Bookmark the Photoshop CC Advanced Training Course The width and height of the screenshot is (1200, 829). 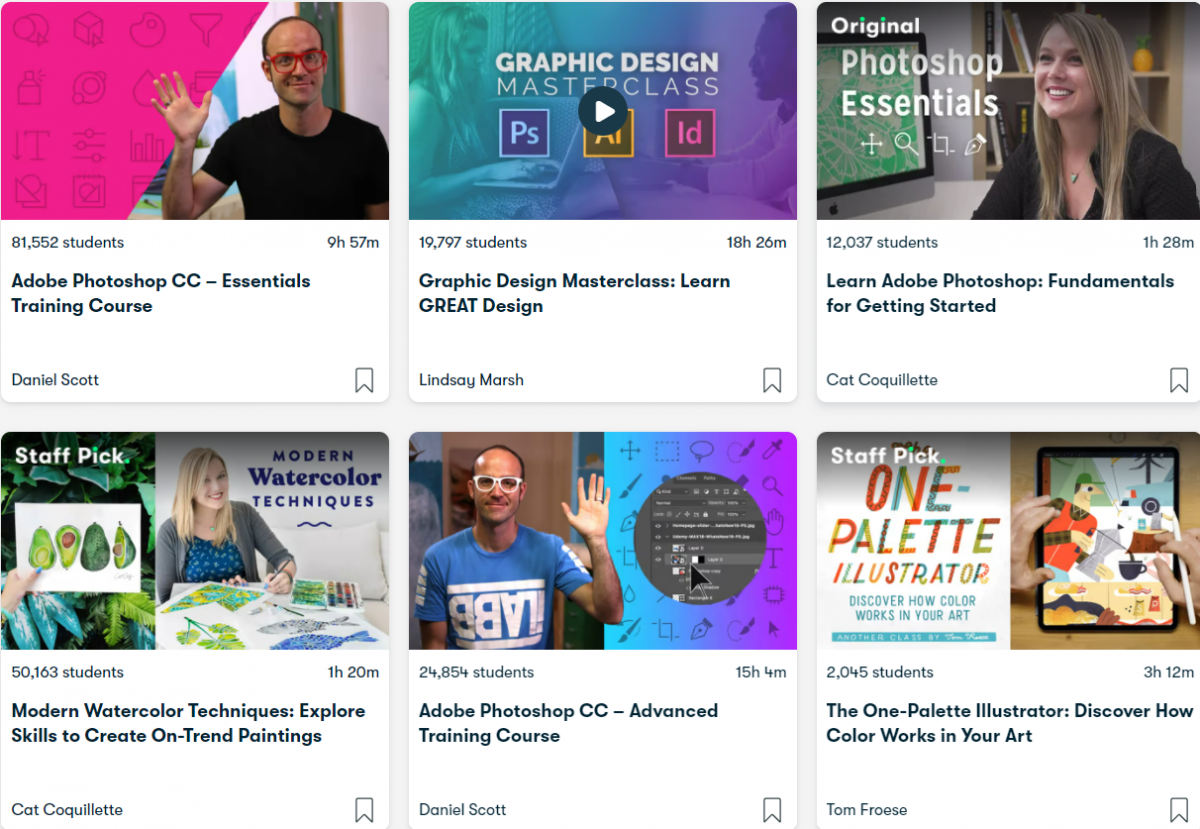coord(772,810)
